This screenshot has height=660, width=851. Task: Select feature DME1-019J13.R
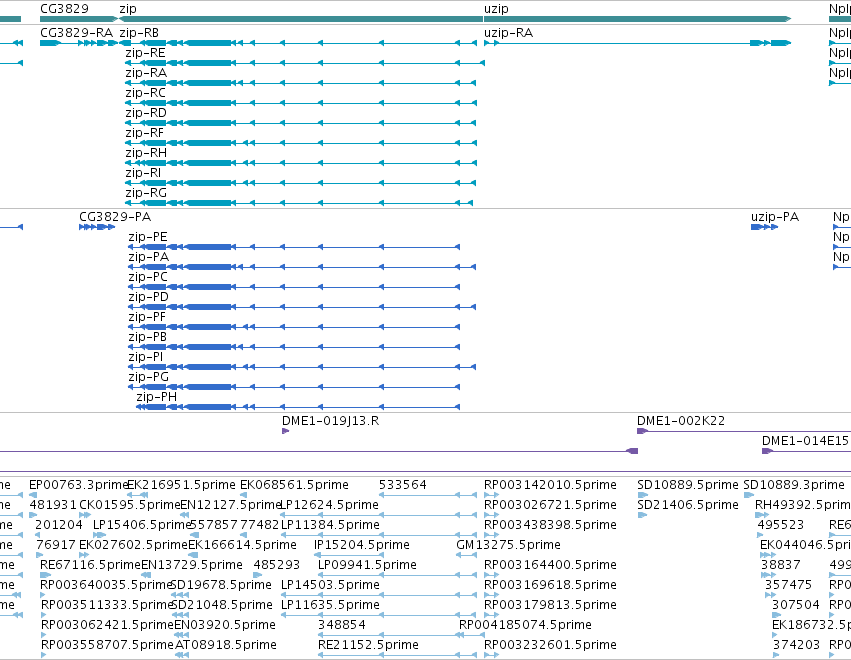[x=331, y=421]
